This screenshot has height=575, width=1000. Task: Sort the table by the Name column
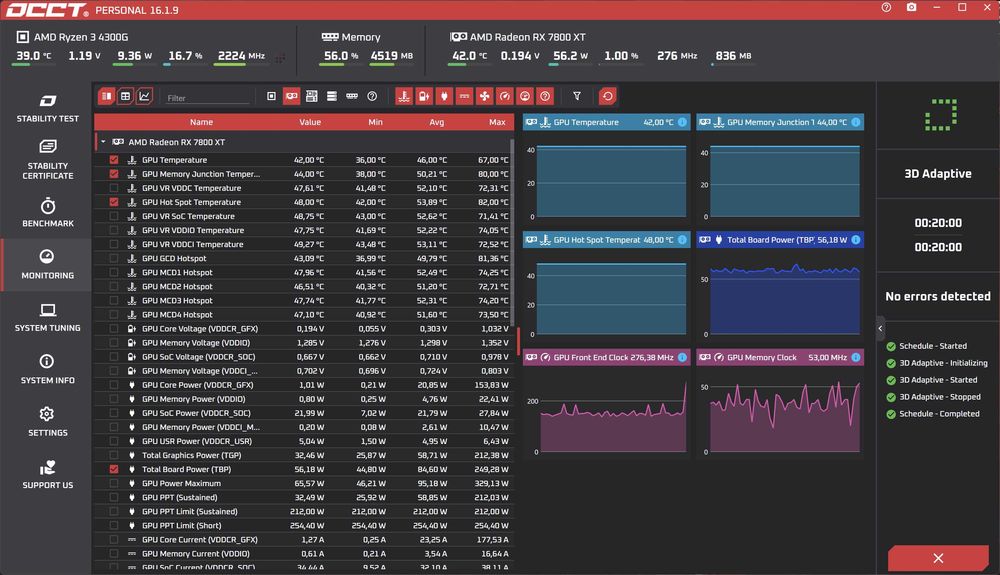201,122
